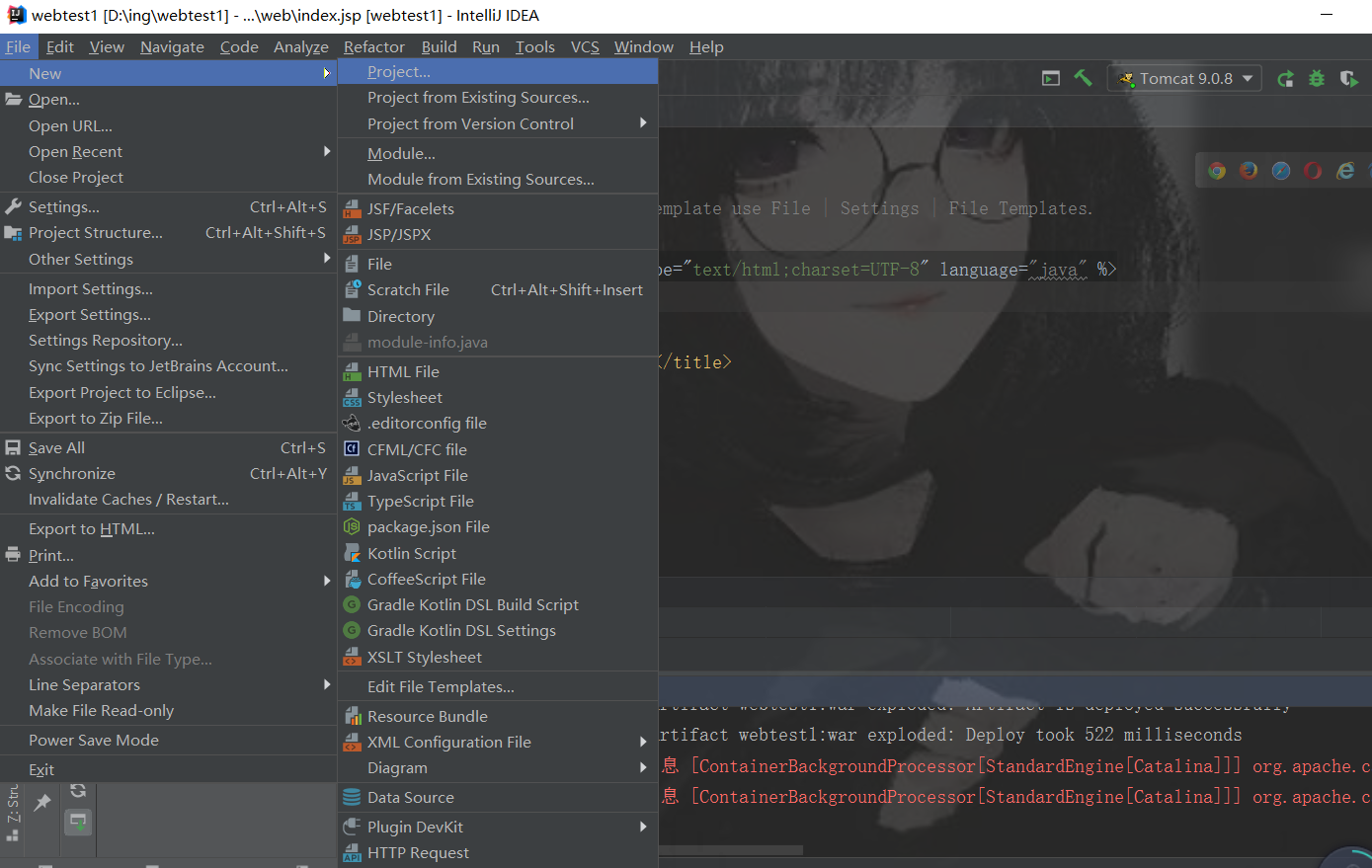Open page in Safari browser icon

point(1281,171)
